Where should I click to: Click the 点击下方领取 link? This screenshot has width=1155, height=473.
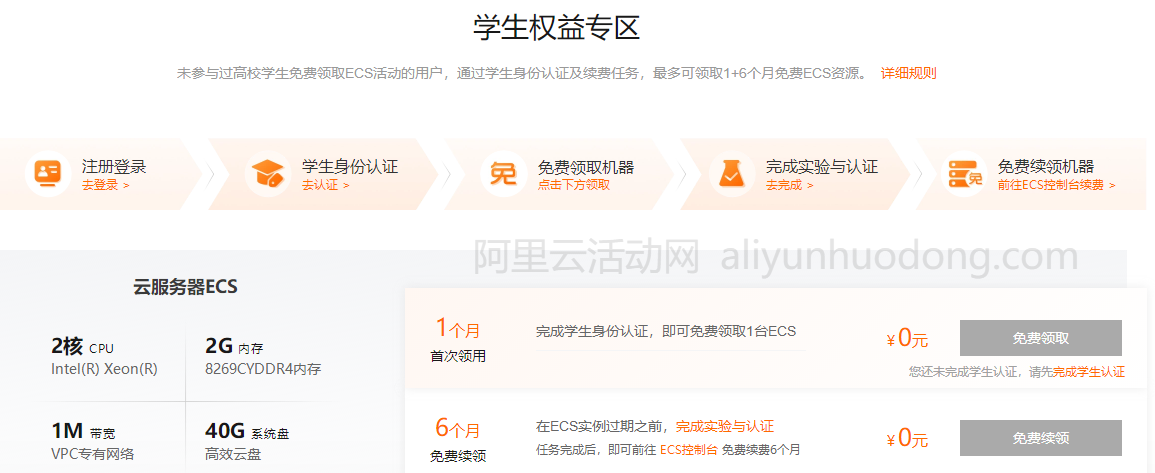574,185
